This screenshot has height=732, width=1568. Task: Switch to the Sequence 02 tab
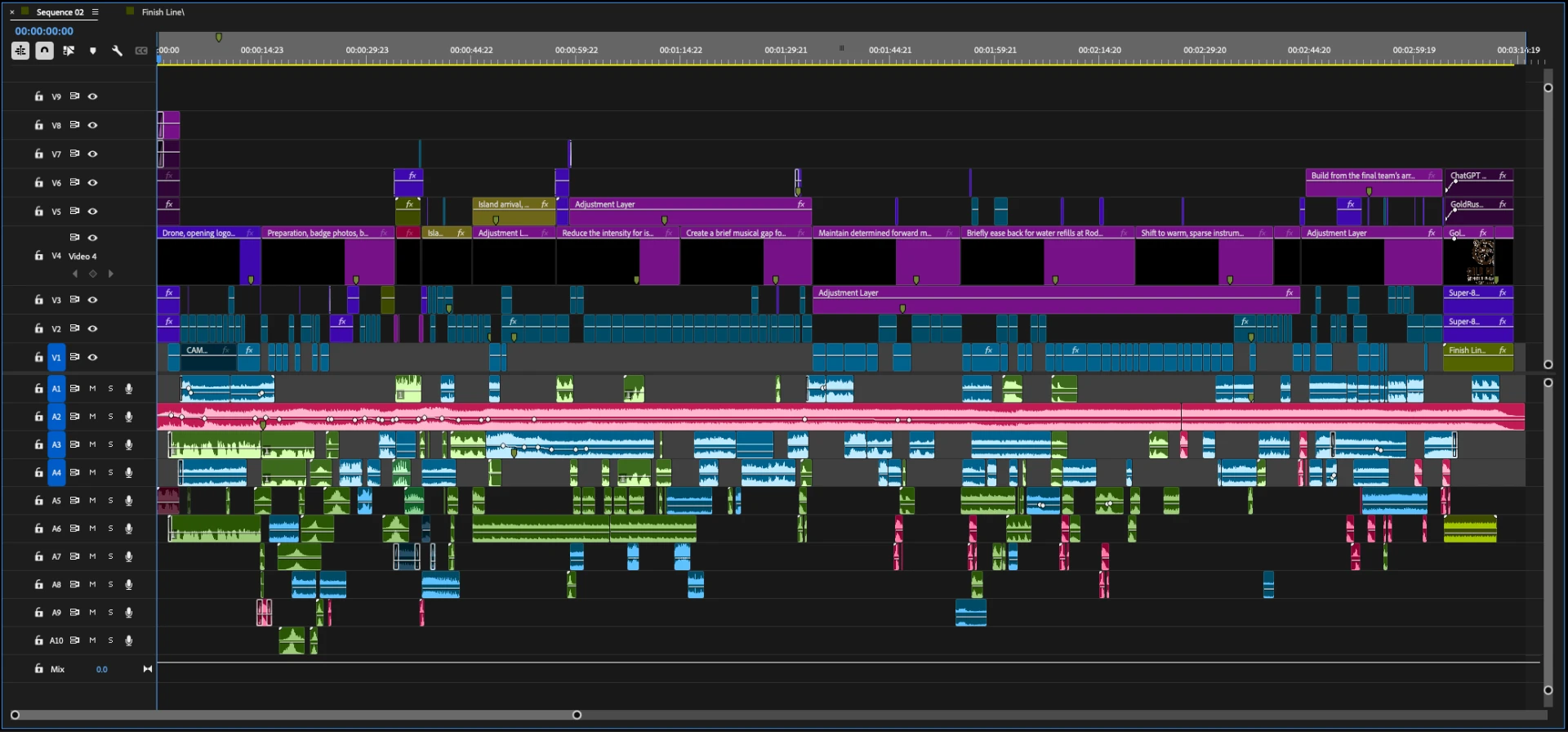60,12
